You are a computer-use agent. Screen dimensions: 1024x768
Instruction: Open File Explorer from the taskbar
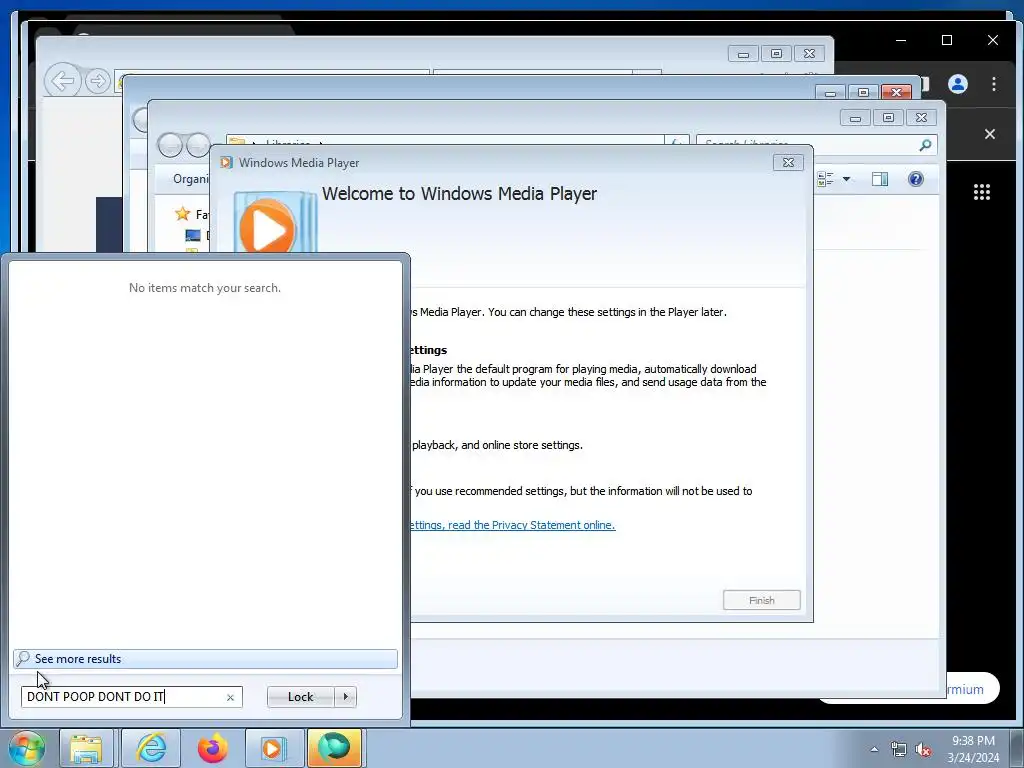point(86,748)
